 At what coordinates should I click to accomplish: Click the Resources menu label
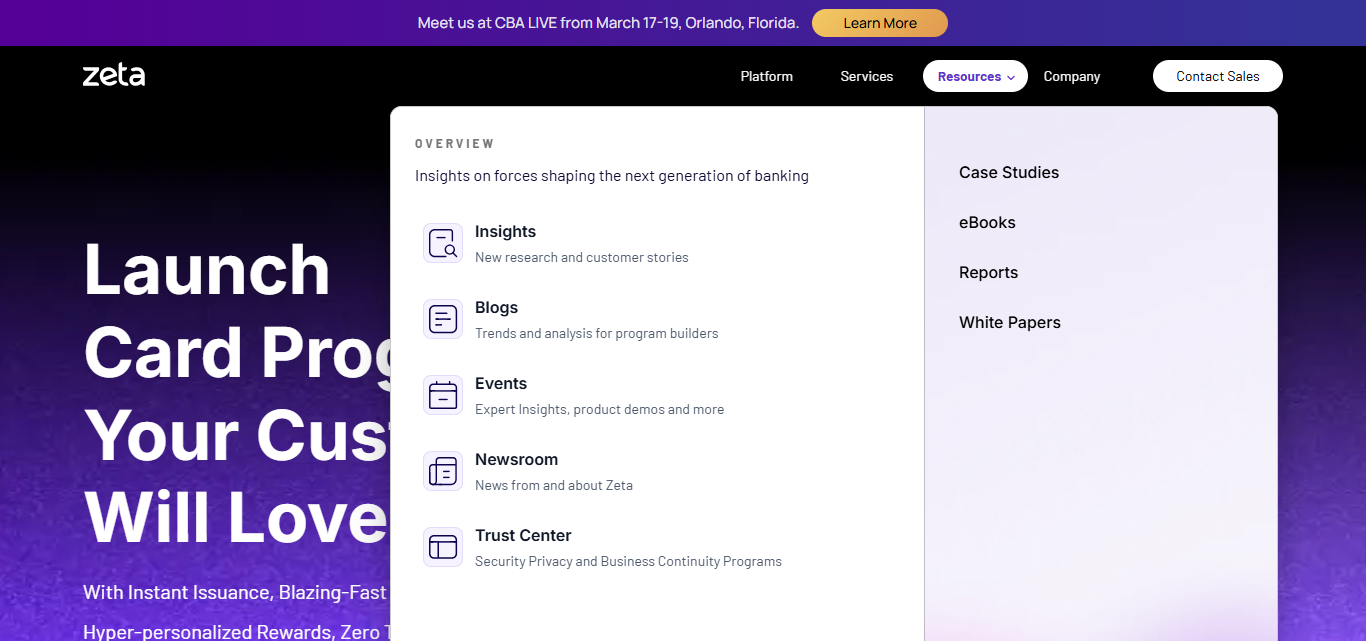969,76
